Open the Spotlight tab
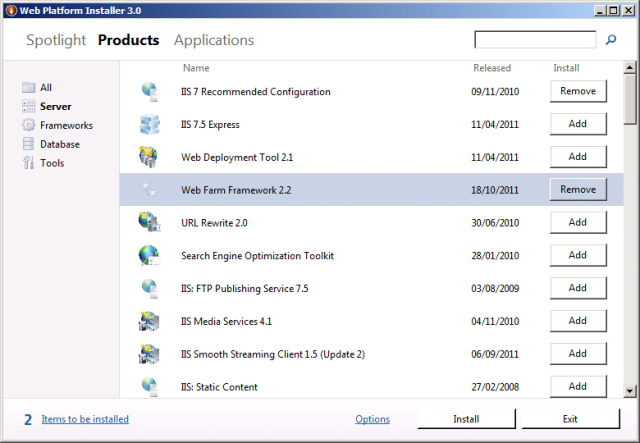The height and width of the screenshot is (443, 640). (x=57, y=41)
